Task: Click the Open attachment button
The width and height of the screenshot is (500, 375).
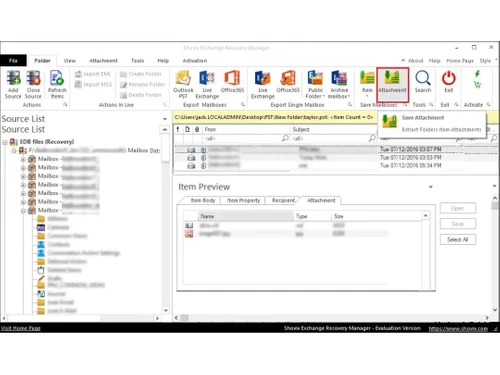Action: (458, 208)
